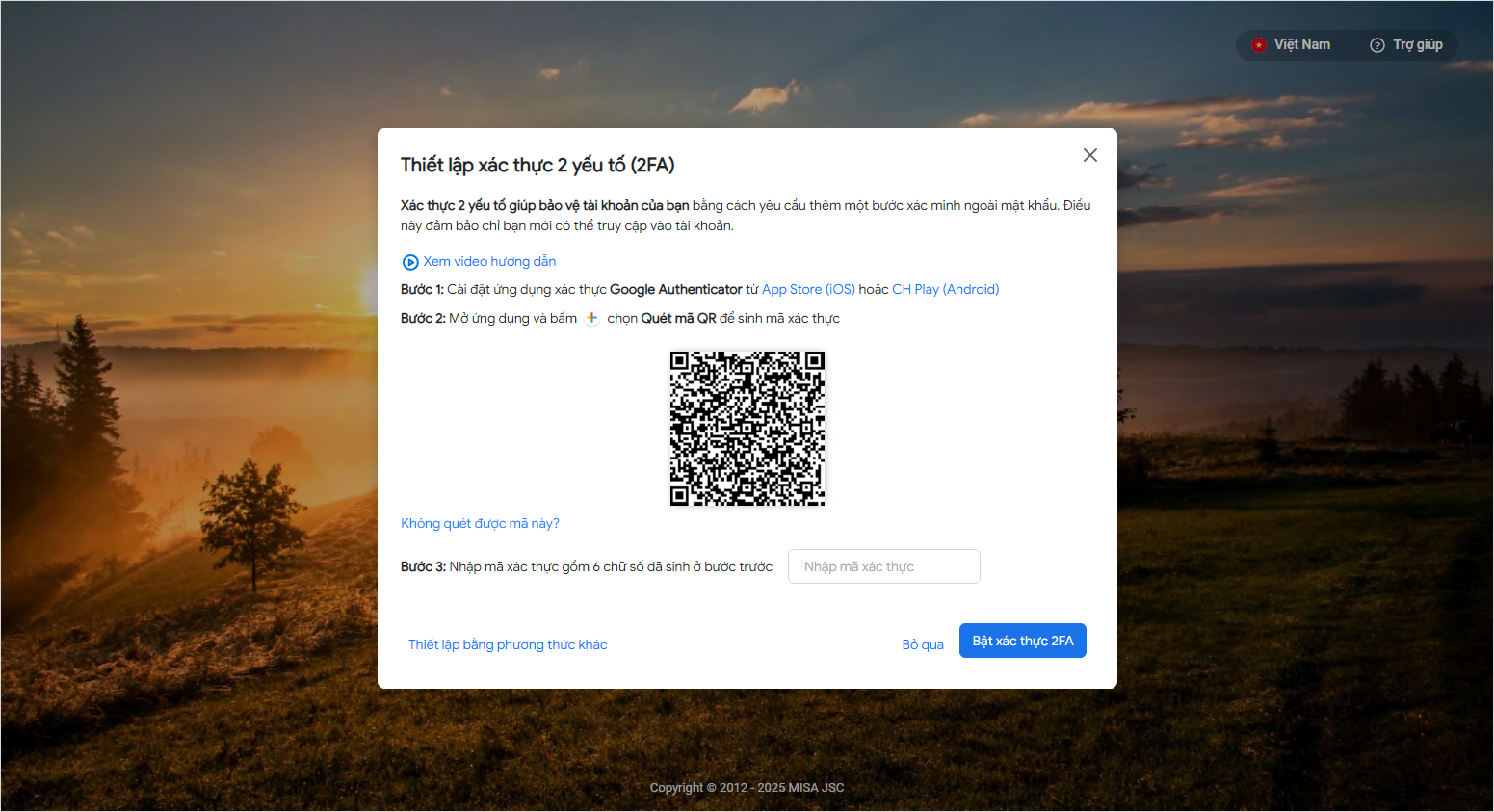Click the Copyright MISA JSC footer text
Viewport: 1494px width, 812px height.
[747, 787]
